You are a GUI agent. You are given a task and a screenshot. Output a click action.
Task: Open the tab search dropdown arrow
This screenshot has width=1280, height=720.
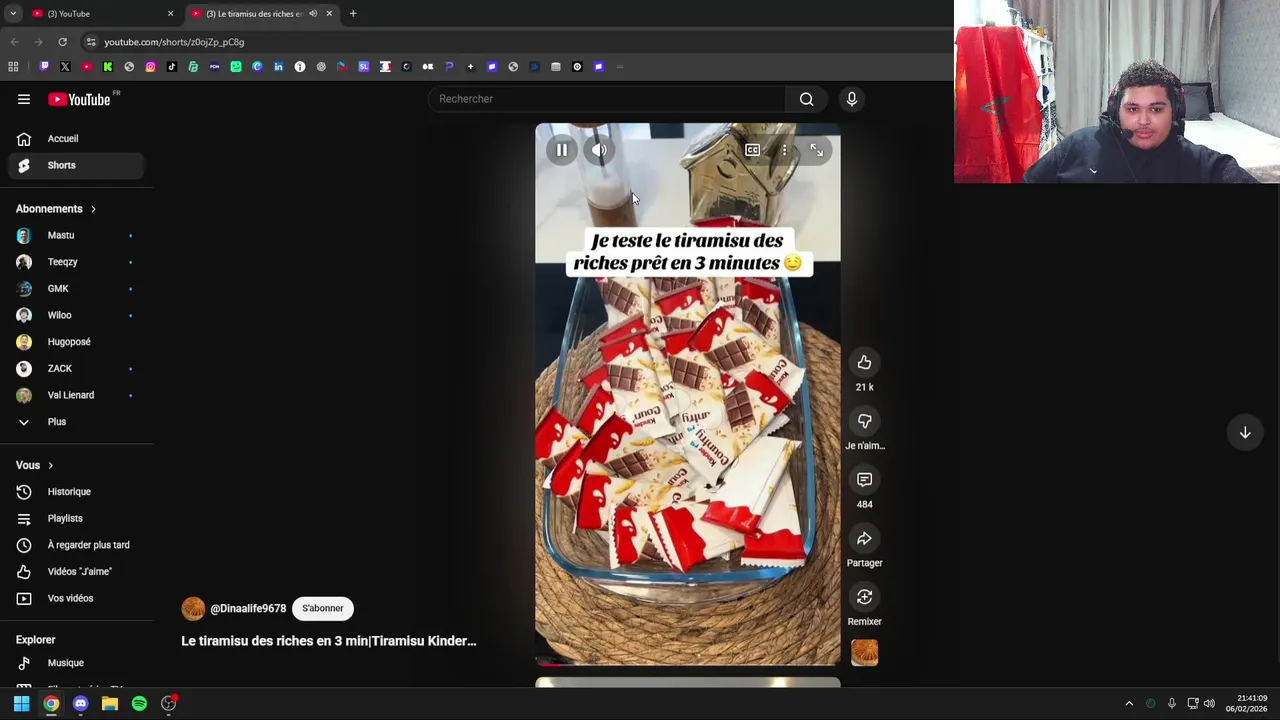[13, 14]
